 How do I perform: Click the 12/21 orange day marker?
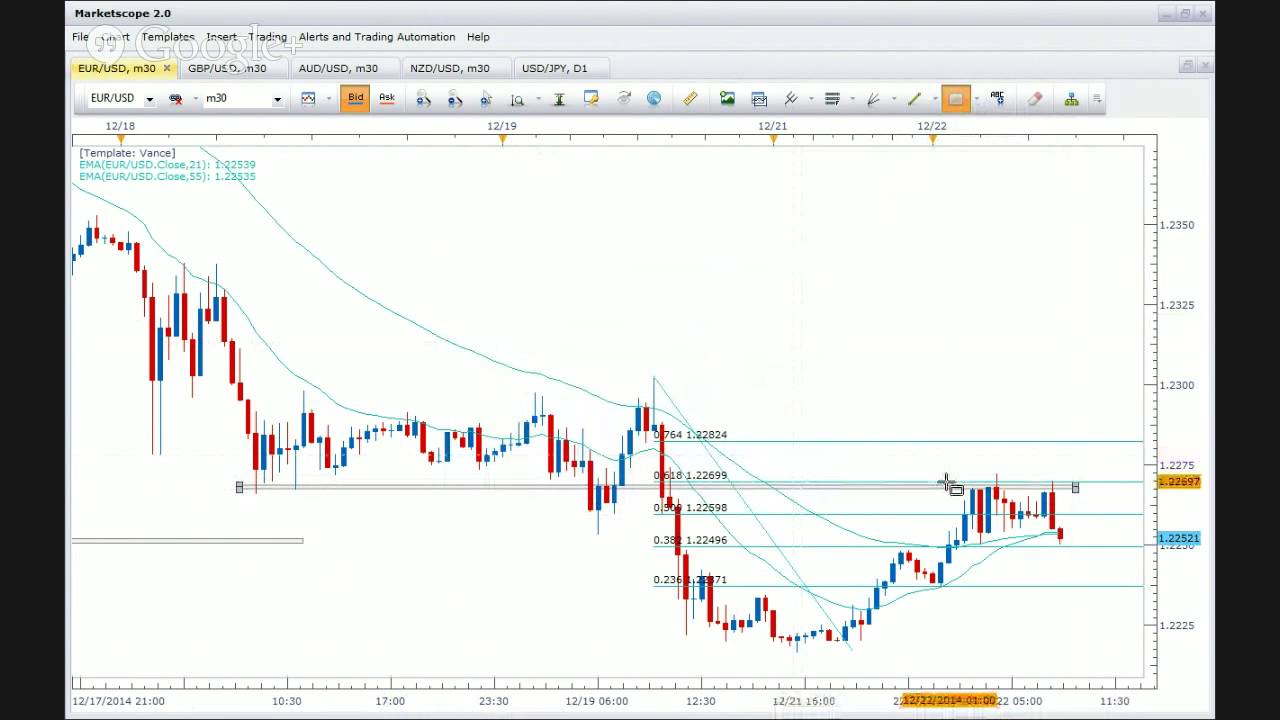coord(773,140)
